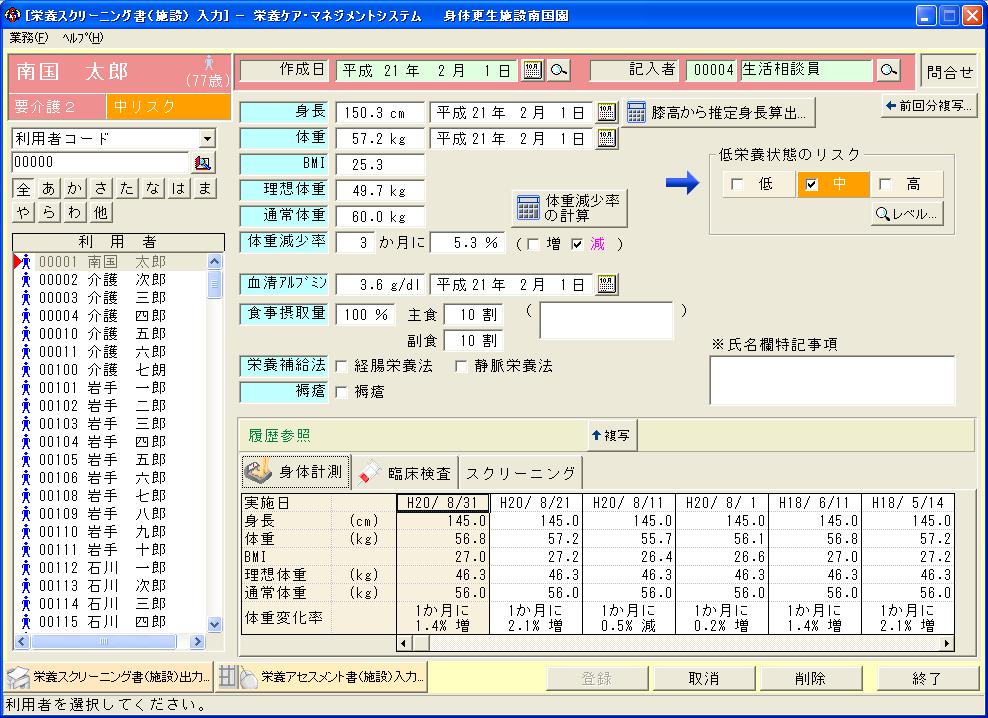Open calendar picker next to 作成日 date
The image size is (988, 718).
click(x=532, y=71)
